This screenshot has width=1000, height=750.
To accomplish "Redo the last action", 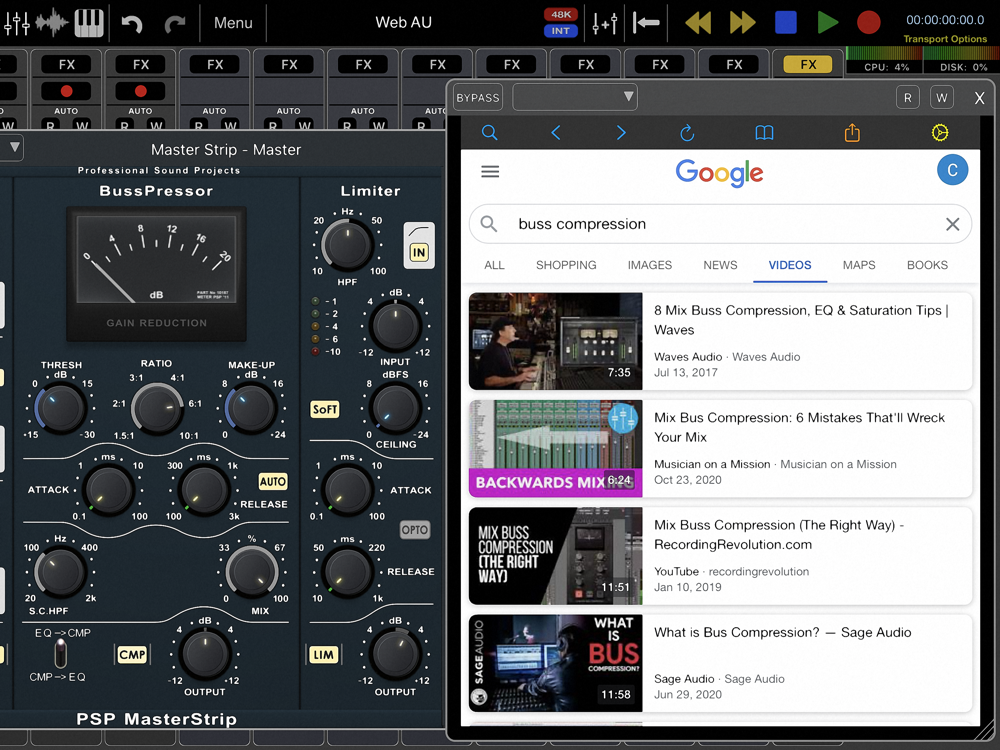I will 174,24.
